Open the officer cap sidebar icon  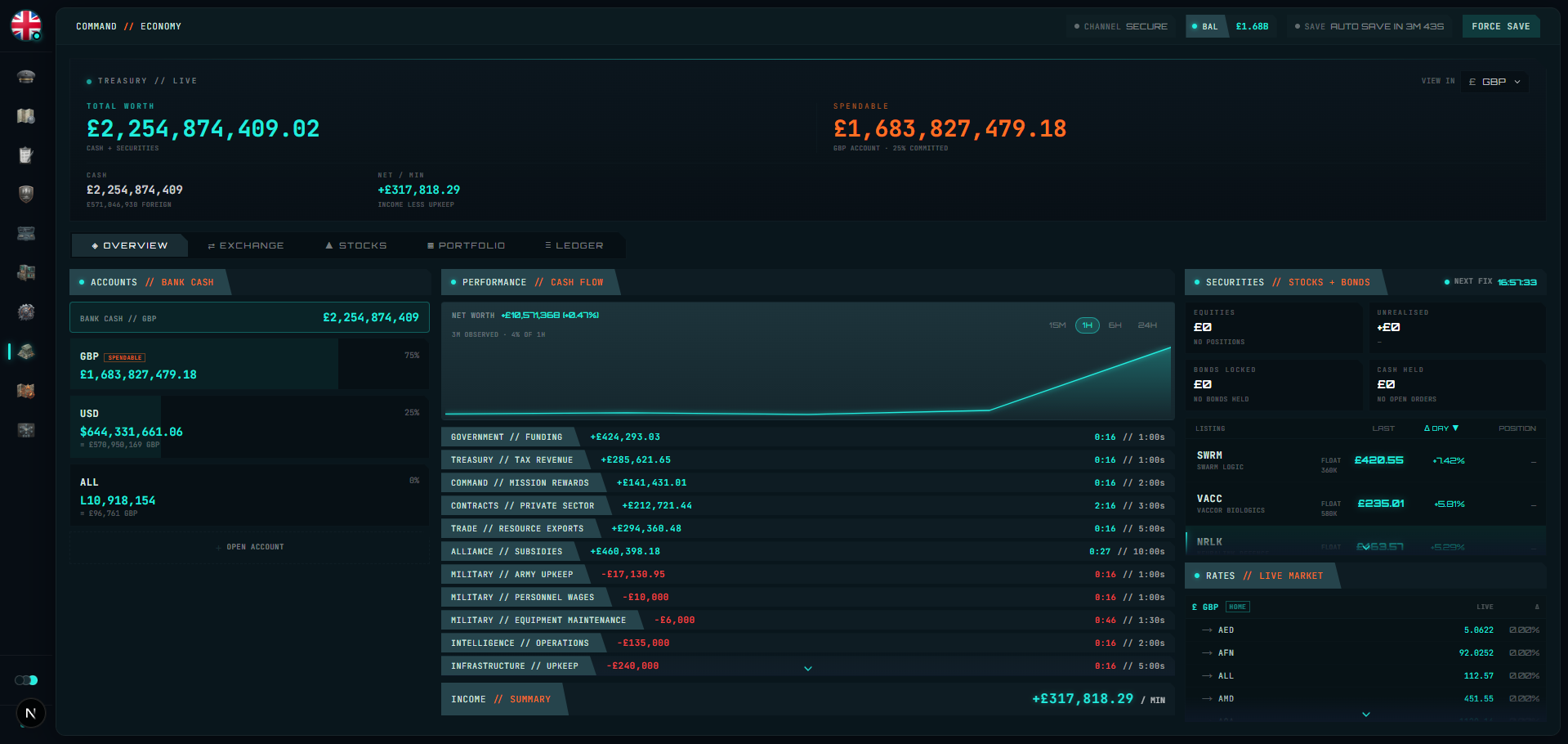pos(26,77)
